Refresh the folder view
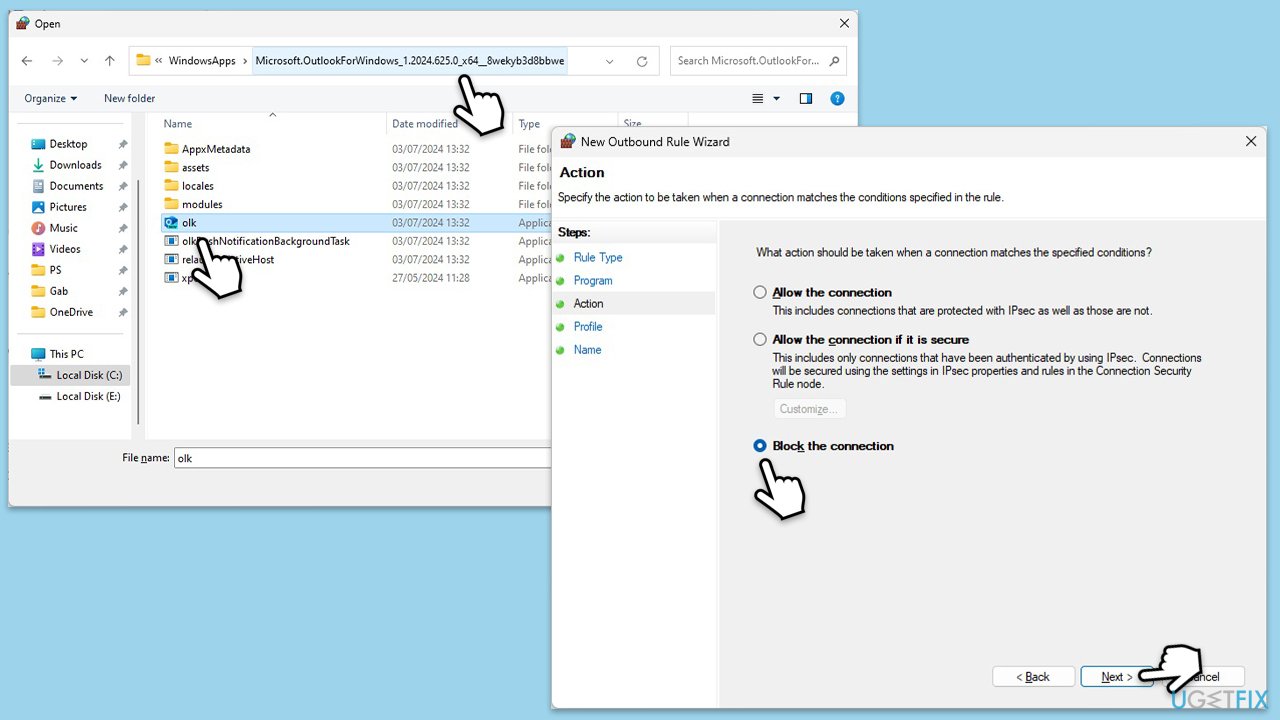Viewport: 1280px width, 720px height. 642,61
